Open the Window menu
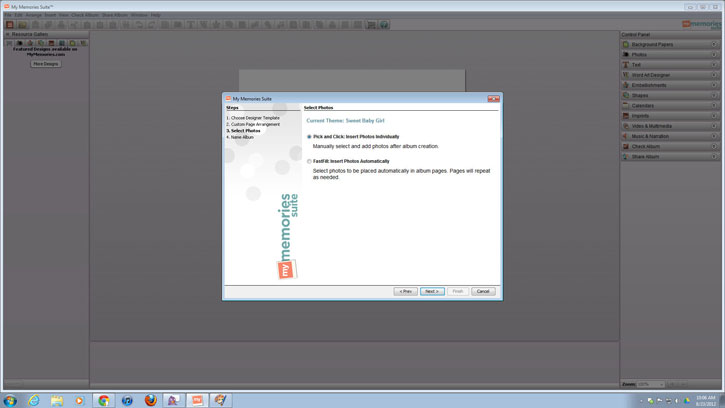Screen dimensions: 725x408 click(139, 15)
